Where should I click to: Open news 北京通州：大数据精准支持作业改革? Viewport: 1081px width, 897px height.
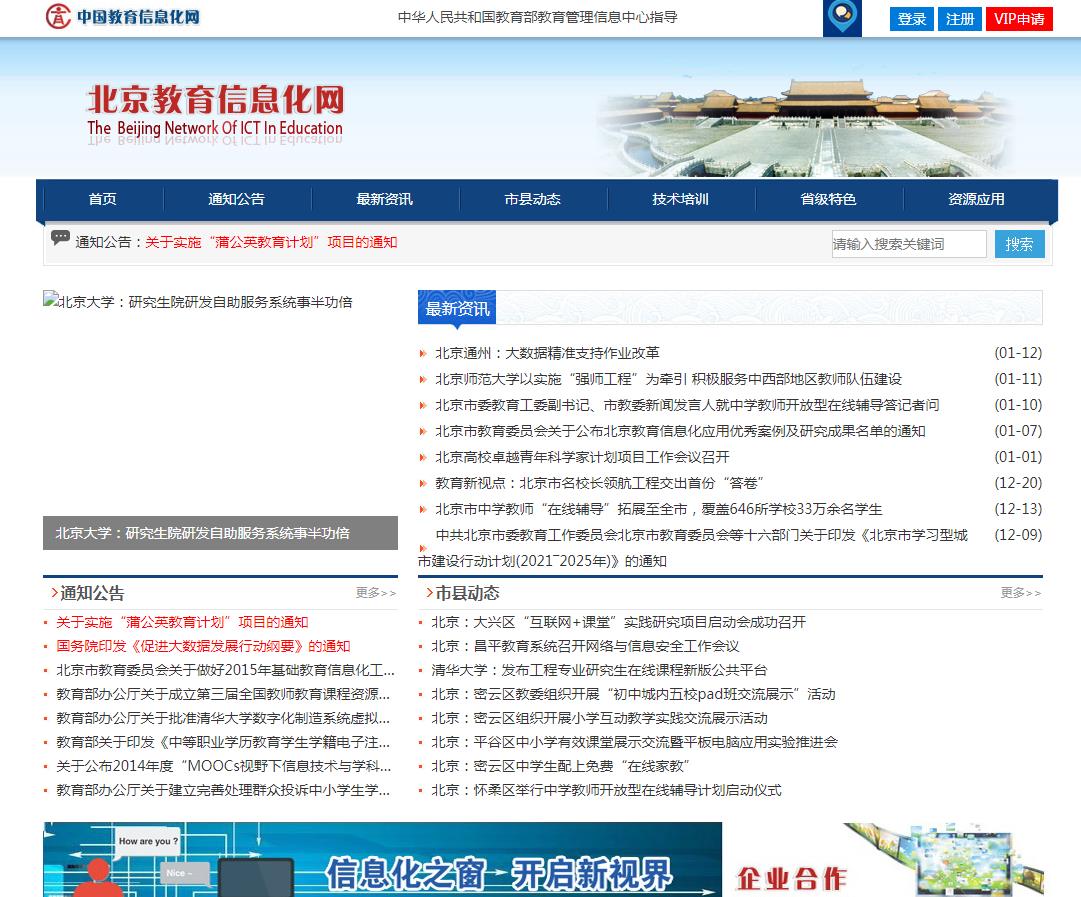(547, 353)
